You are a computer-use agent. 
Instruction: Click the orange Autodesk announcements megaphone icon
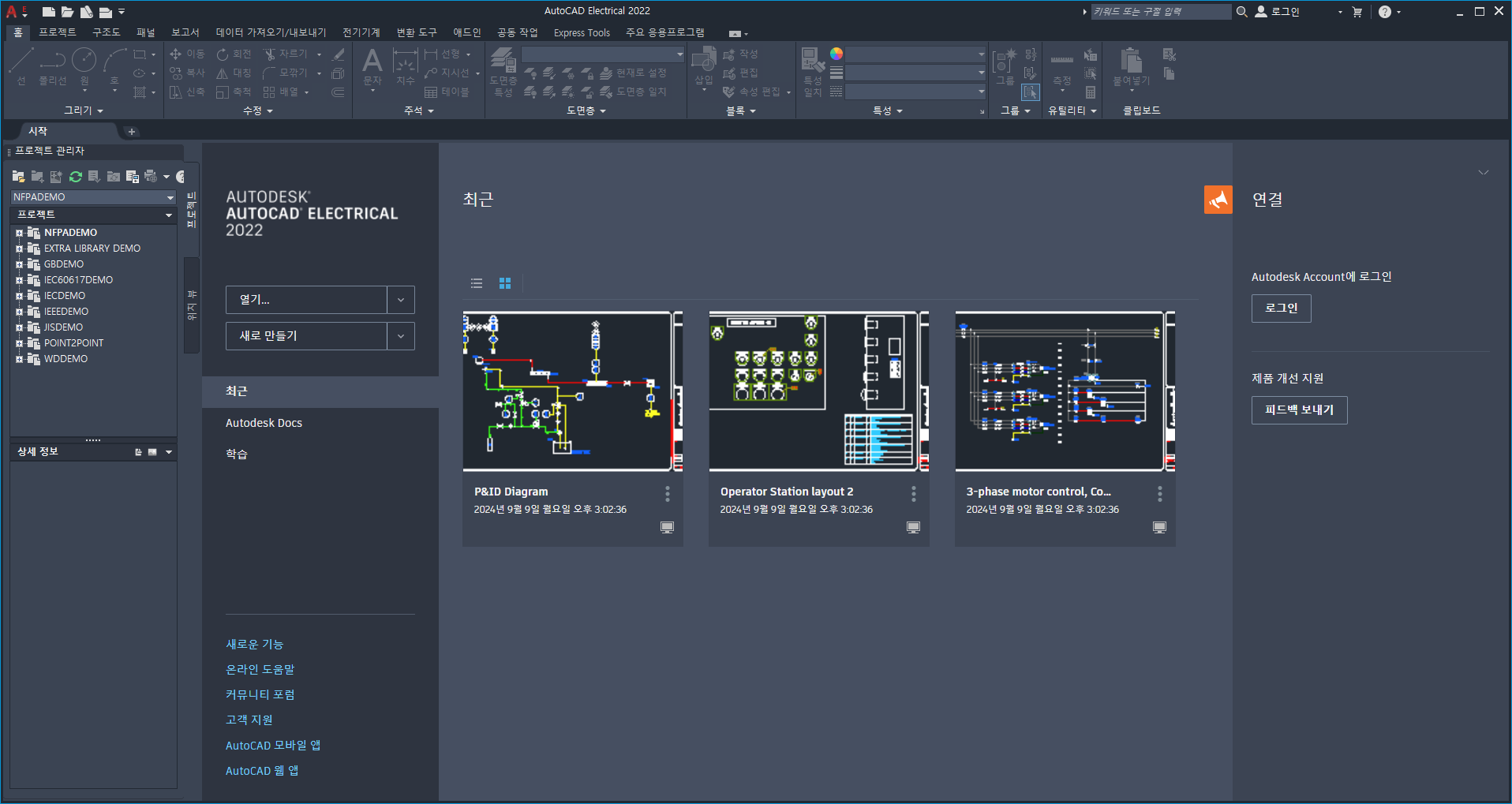pyautogui.click(x=1218, y=200)
